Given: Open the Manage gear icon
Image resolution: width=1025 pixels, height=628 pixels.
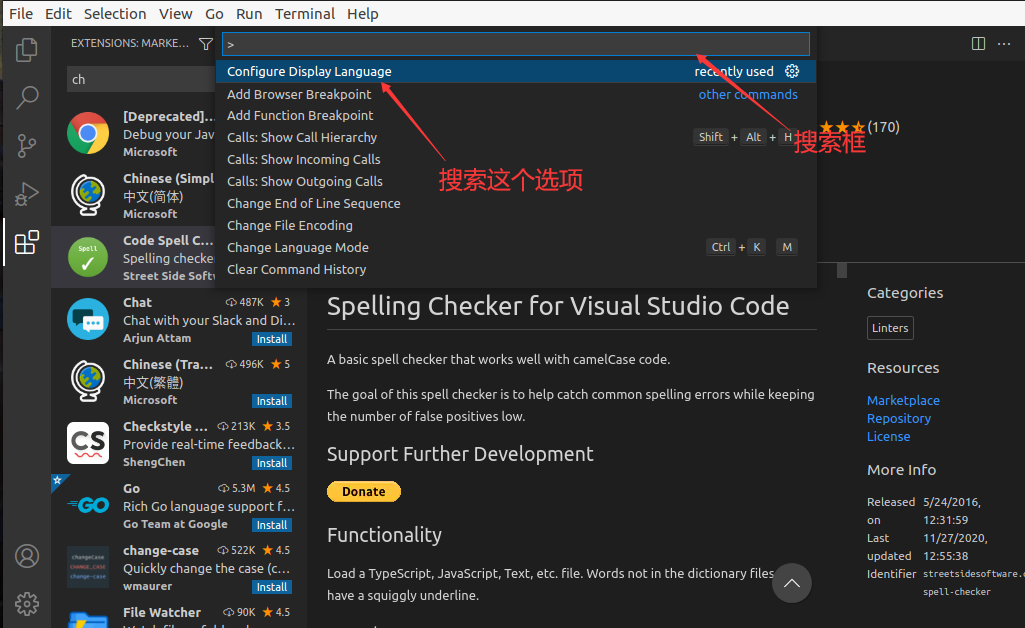Looking at the screenshot, I should tap(27, 604).
